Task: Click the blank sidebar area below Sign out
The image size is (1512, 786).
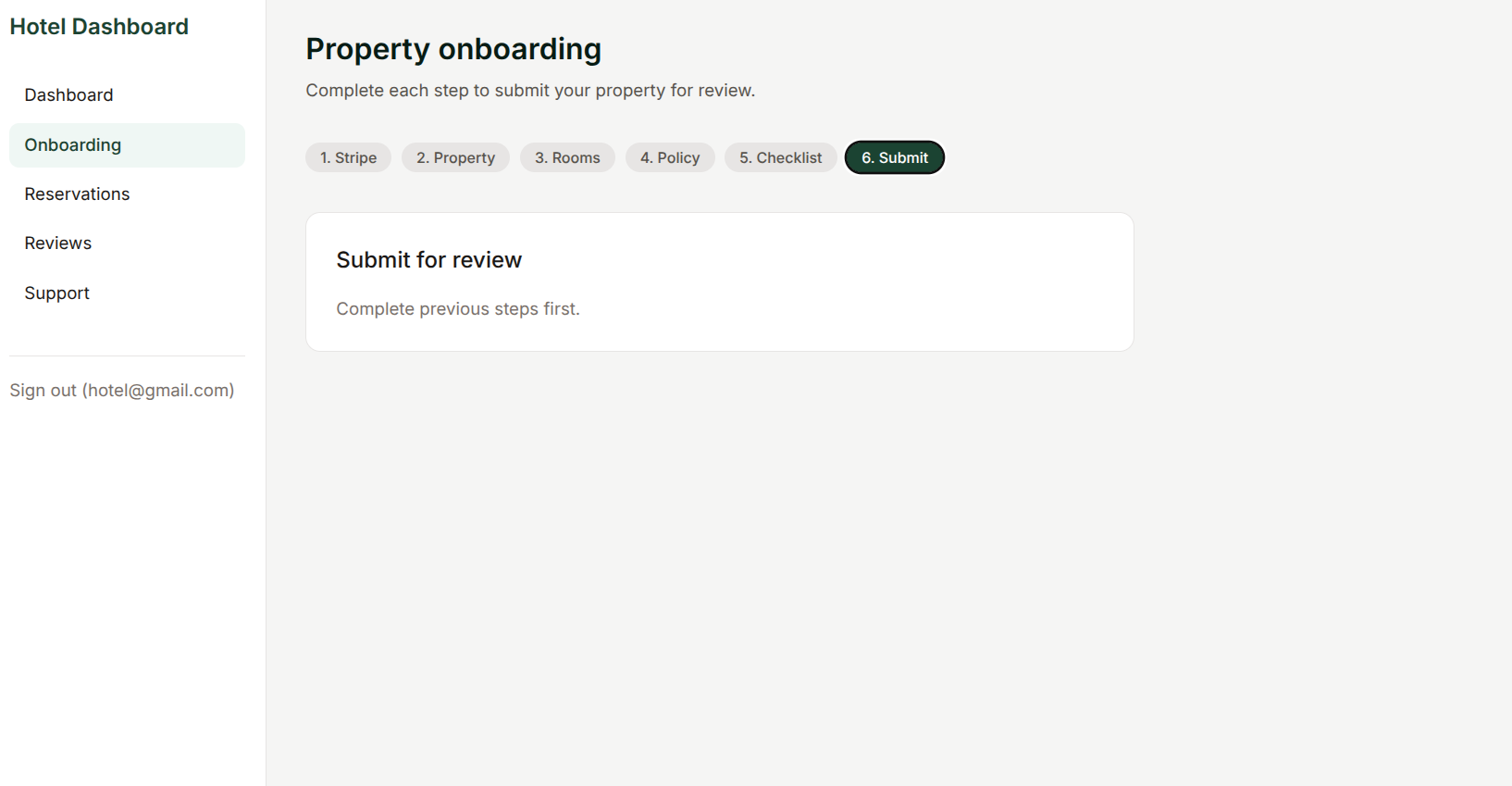Action: tap(132, 593)
